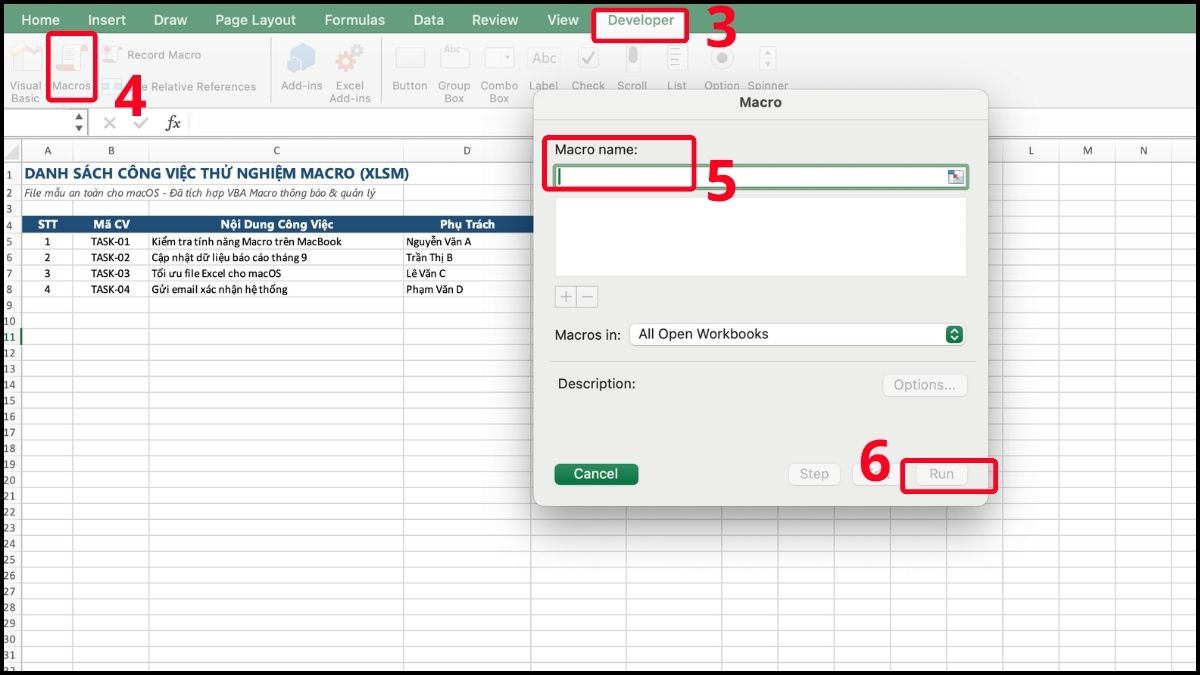The height and width of the screenshot is (675, 1200).
Task: Open the Data tab
Action: (x=429, y=20)
